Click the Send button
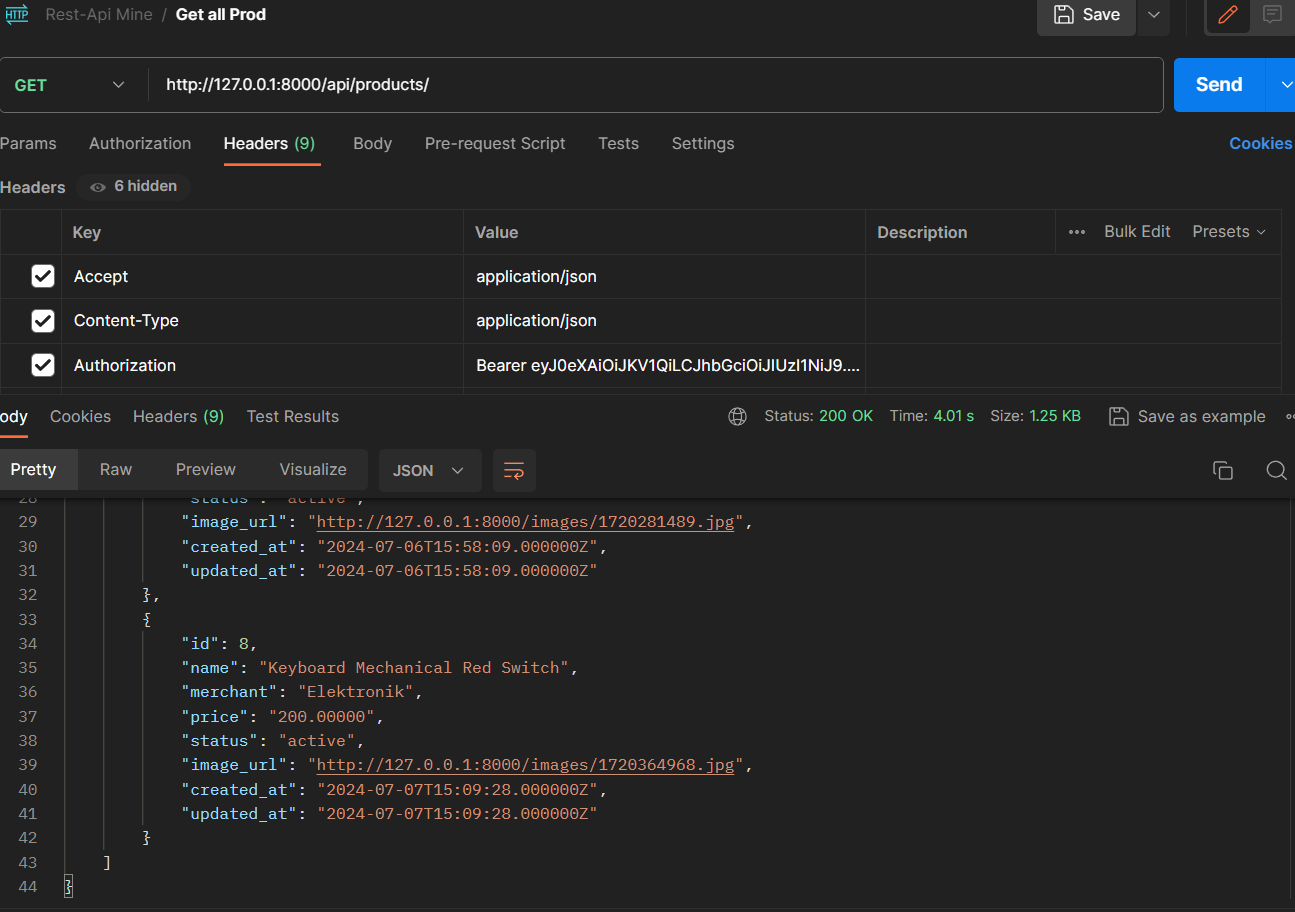 click(1219, 85)
